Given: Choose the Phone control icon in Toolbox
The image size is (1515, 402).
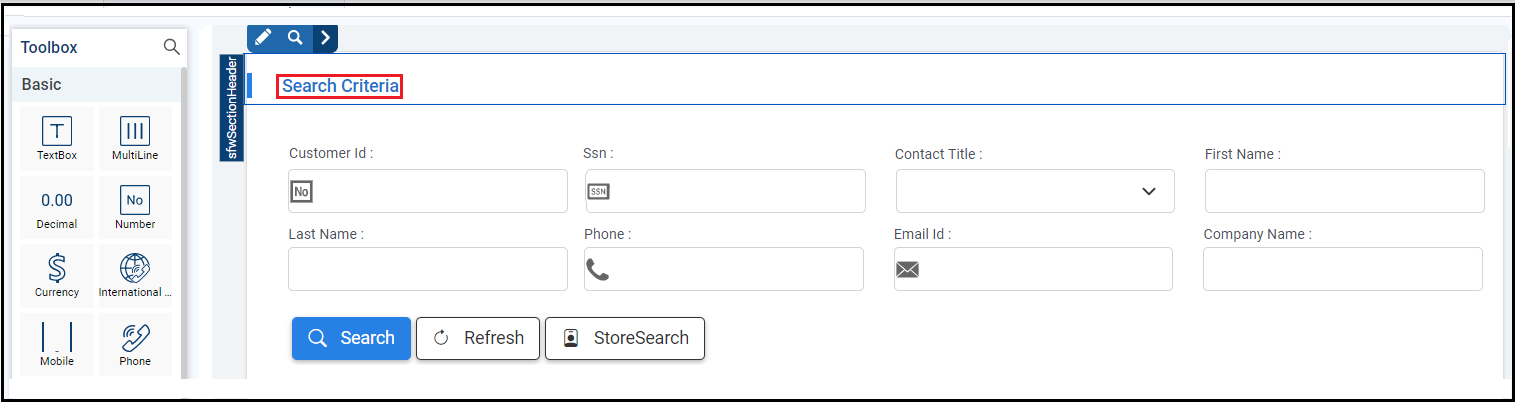Looking at the screenshot, I should [135, 344].
